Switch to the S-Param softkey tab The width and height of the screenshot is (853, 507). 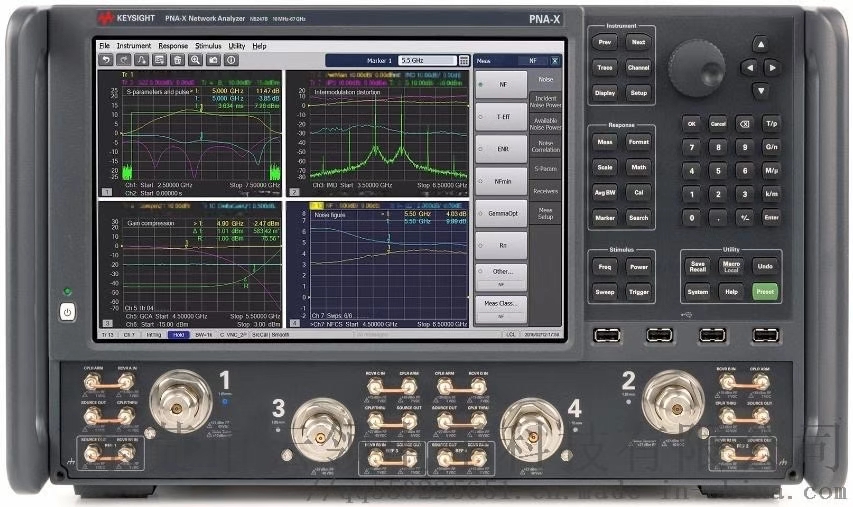tap(546, 169)
